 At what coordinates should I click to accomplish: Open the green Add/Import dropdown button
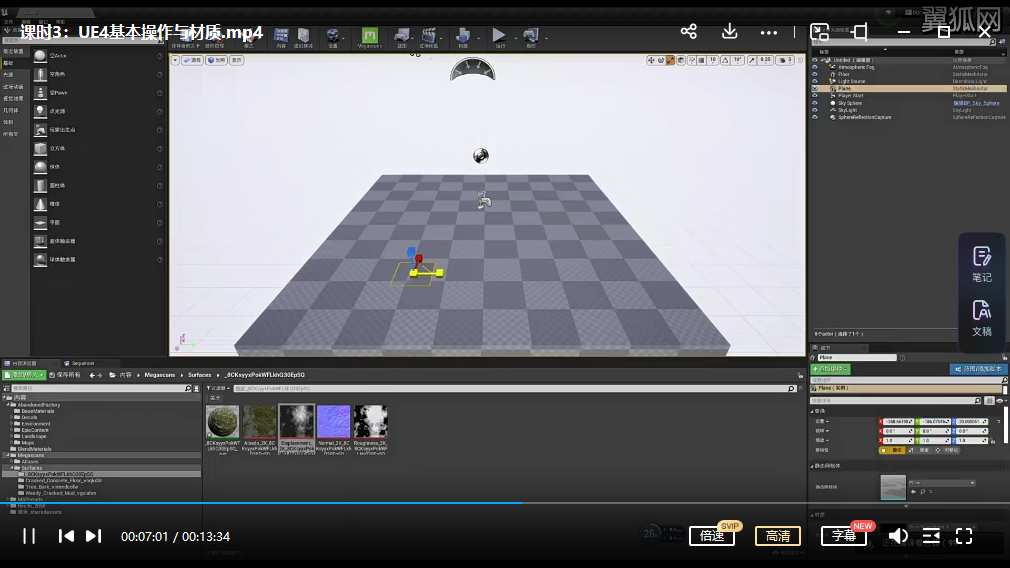click(24, 375)
